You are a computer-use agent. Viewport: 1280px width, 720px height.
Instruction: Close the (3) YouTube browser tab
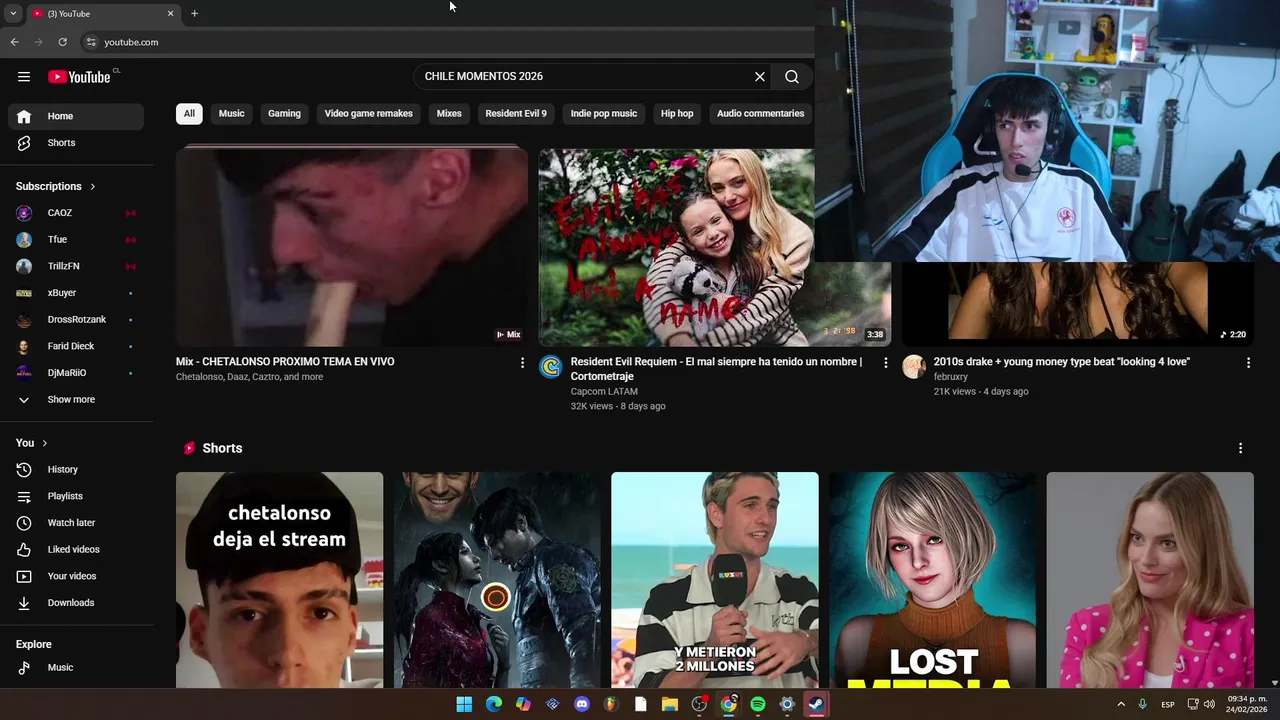pos(170,13)
